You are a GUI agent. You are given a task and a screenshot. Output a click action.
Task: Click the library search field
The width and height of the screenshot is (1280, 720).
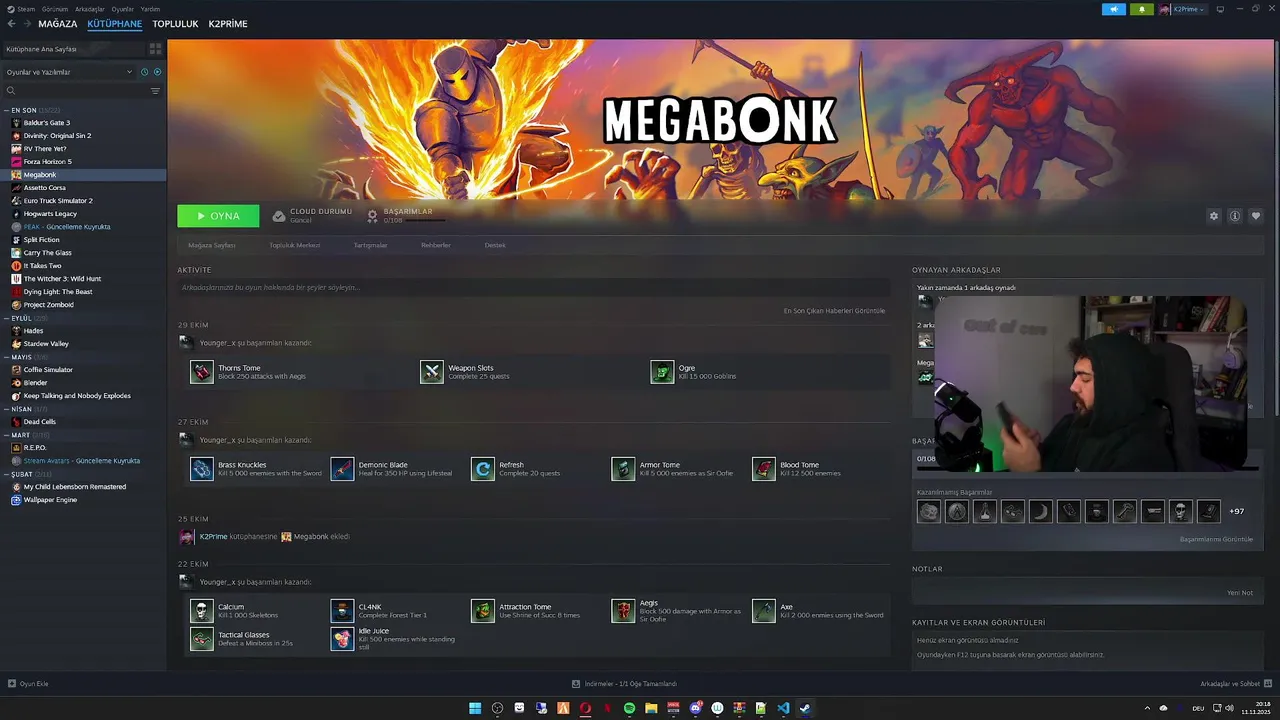(76, 91)
